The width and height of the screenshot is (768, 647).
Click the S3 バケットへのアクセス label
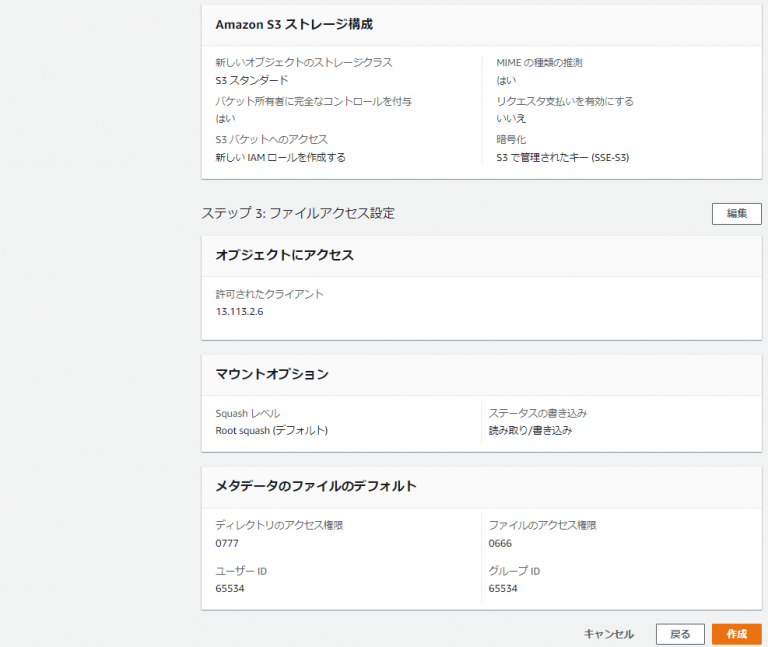pos(271,140)
